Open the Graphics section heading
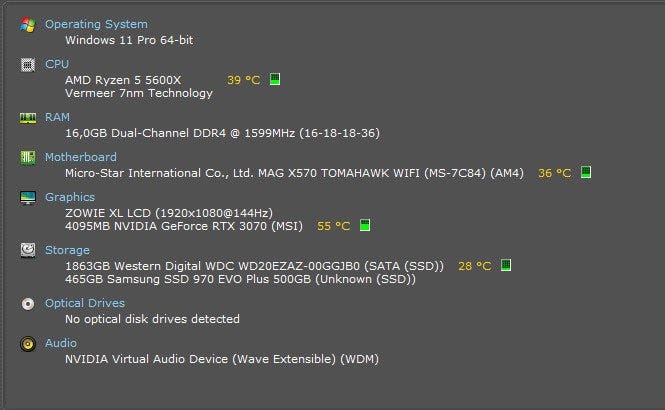 (70, 197)
